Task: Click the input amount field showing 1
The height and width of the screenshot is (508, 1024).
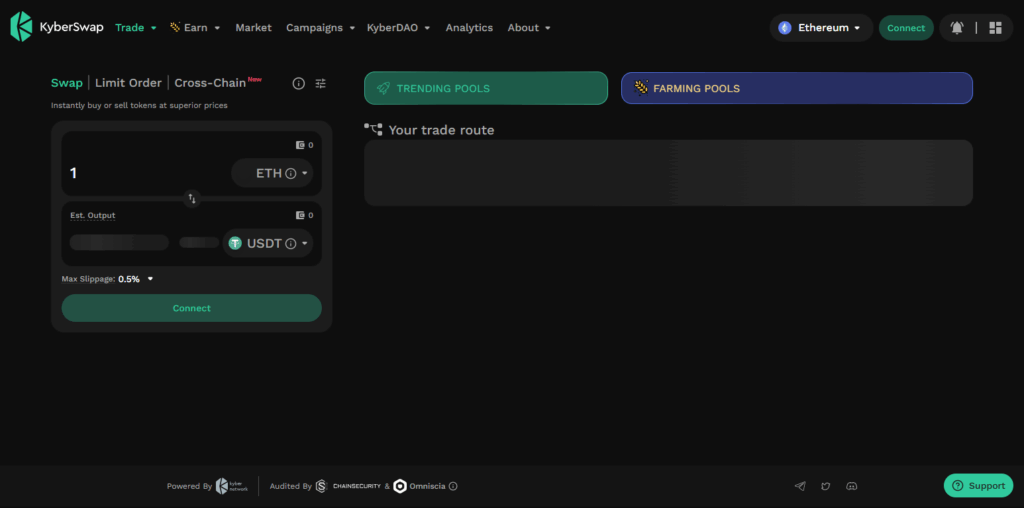Action: 140,173
